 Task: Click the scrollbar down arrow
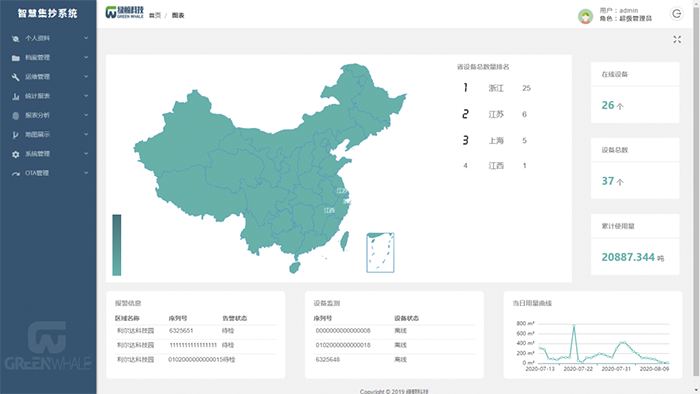click(696, 390)
